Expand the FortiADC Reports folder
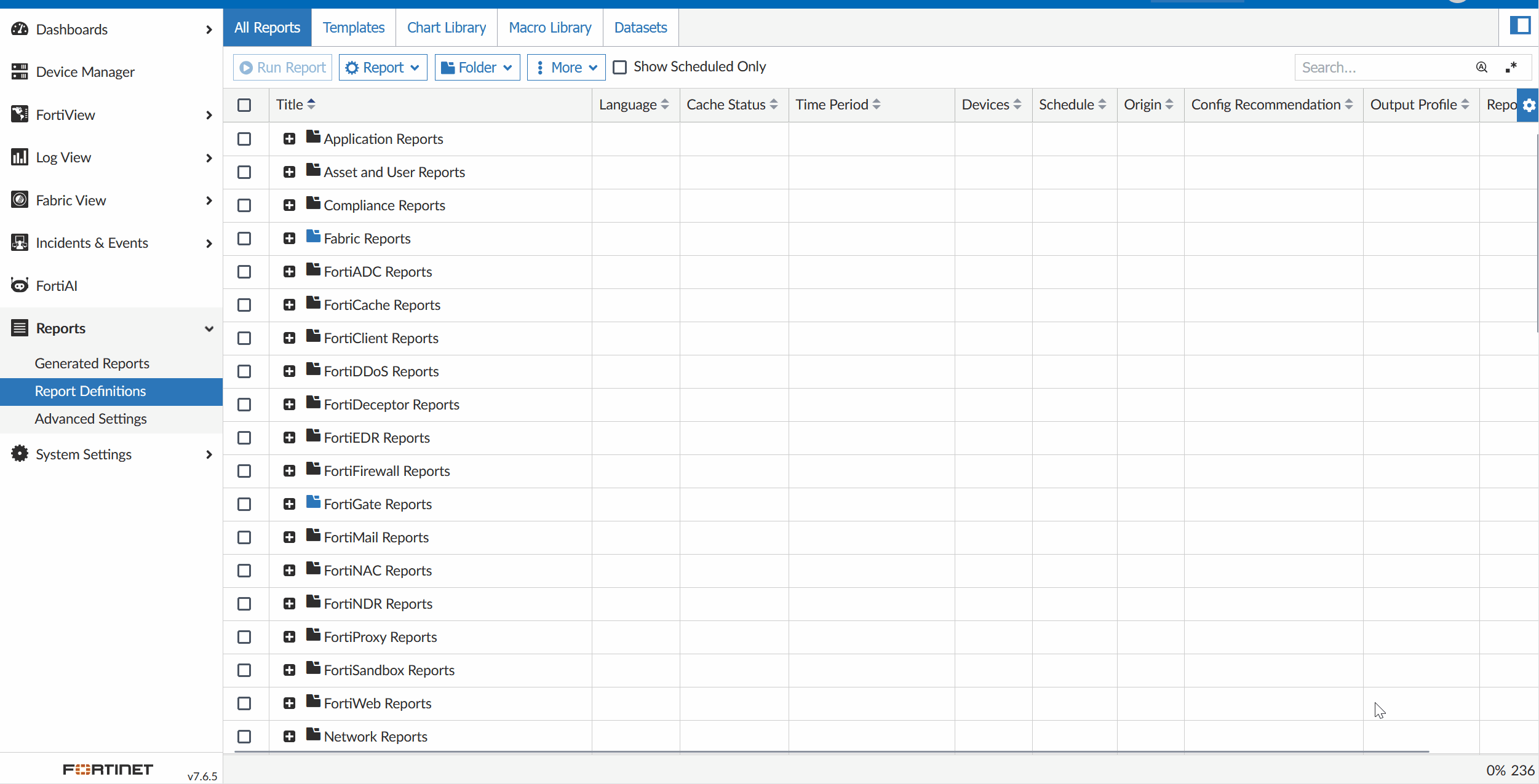Screen dimensions: 1539x784 (x=289, y=272)
